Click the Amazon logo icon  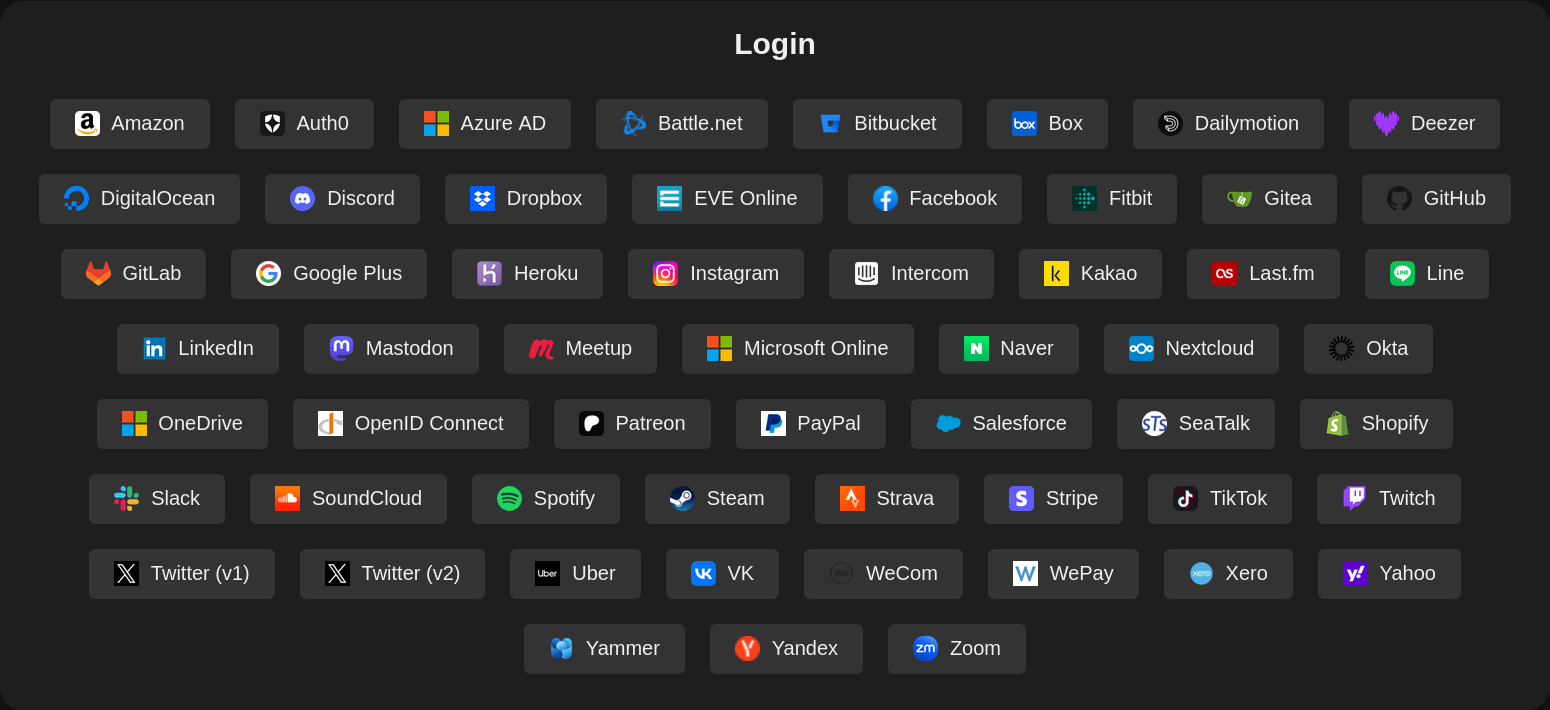pos(87,124)
